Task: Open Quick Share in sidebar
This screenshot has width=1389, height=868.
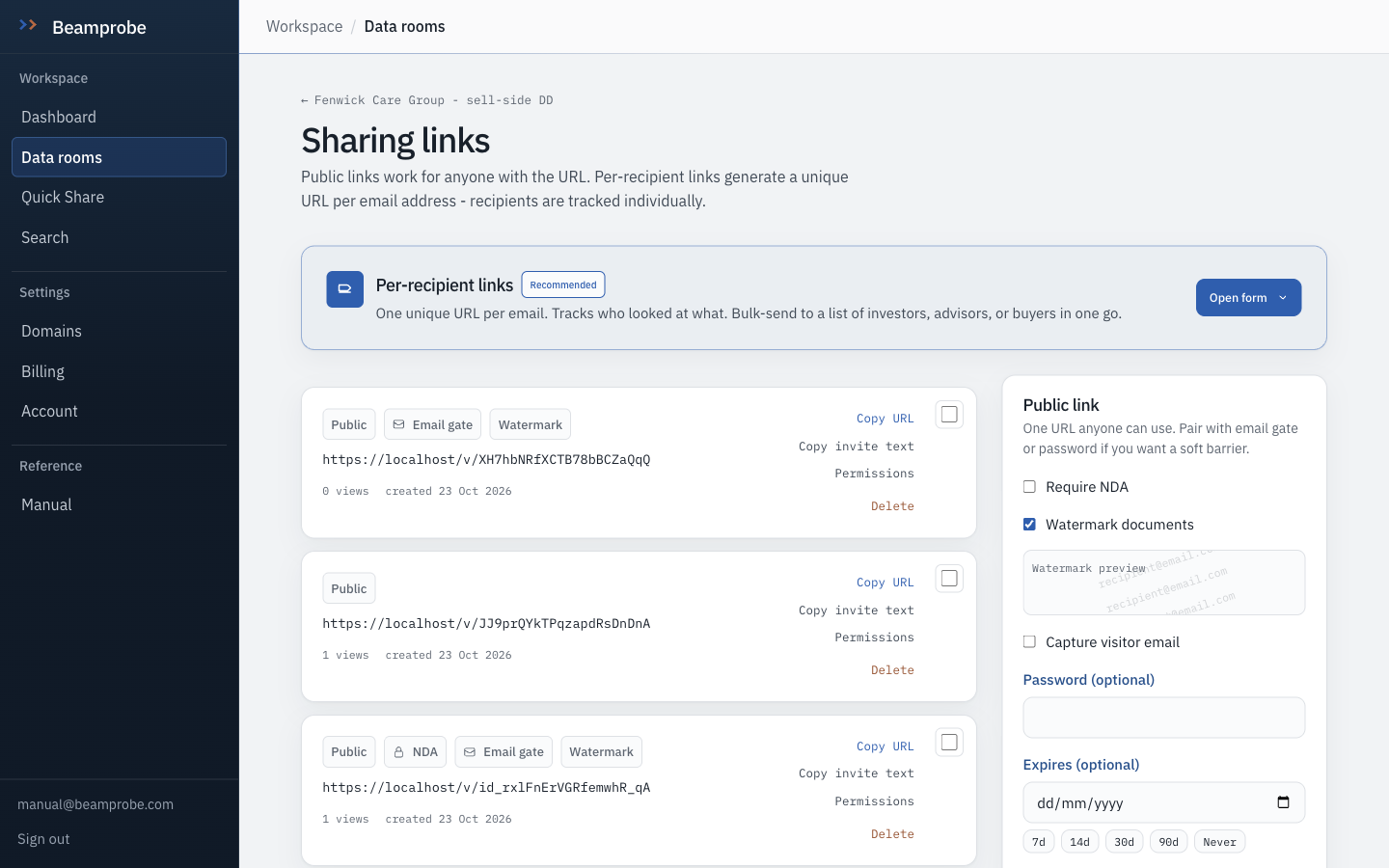Action: (x=119, y=197)
